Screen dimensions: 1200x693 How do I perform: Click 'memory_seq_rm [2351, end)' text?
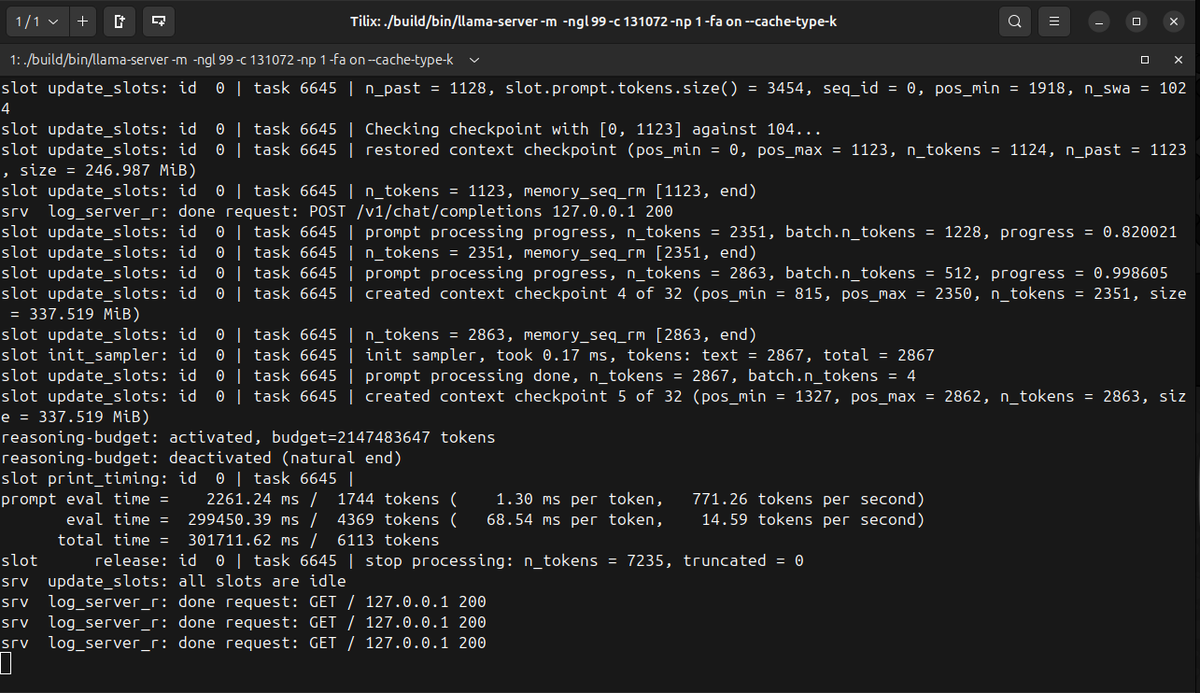[x=639, y=252]
